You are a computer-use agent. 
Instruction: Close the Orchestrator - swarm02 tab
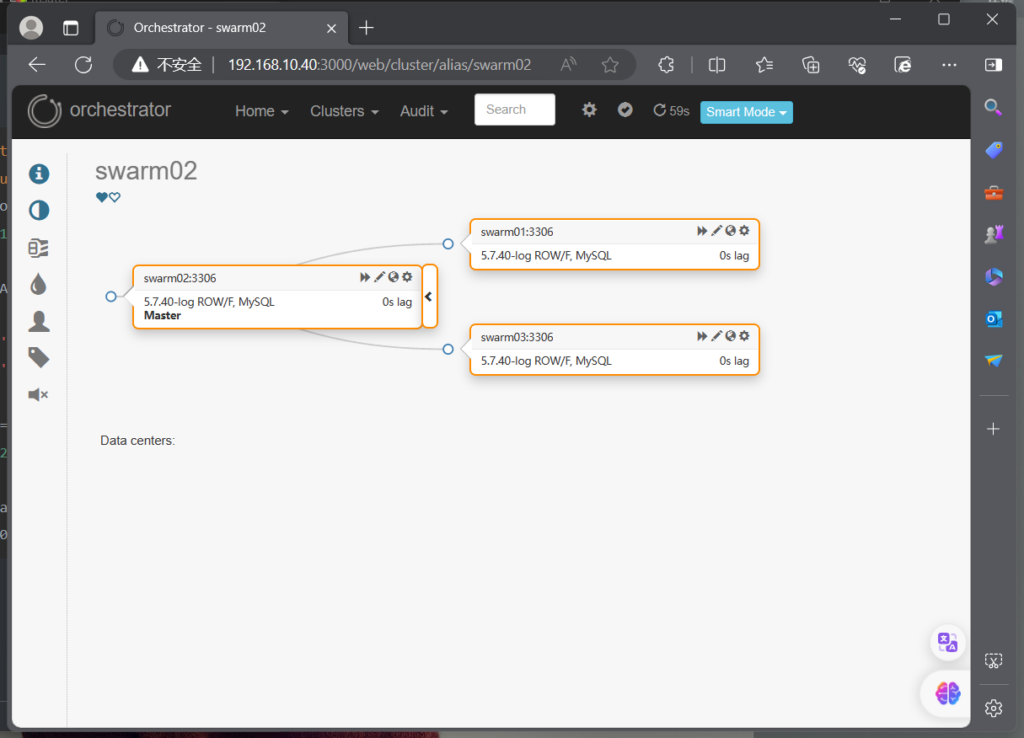click(x=331, y=28)
